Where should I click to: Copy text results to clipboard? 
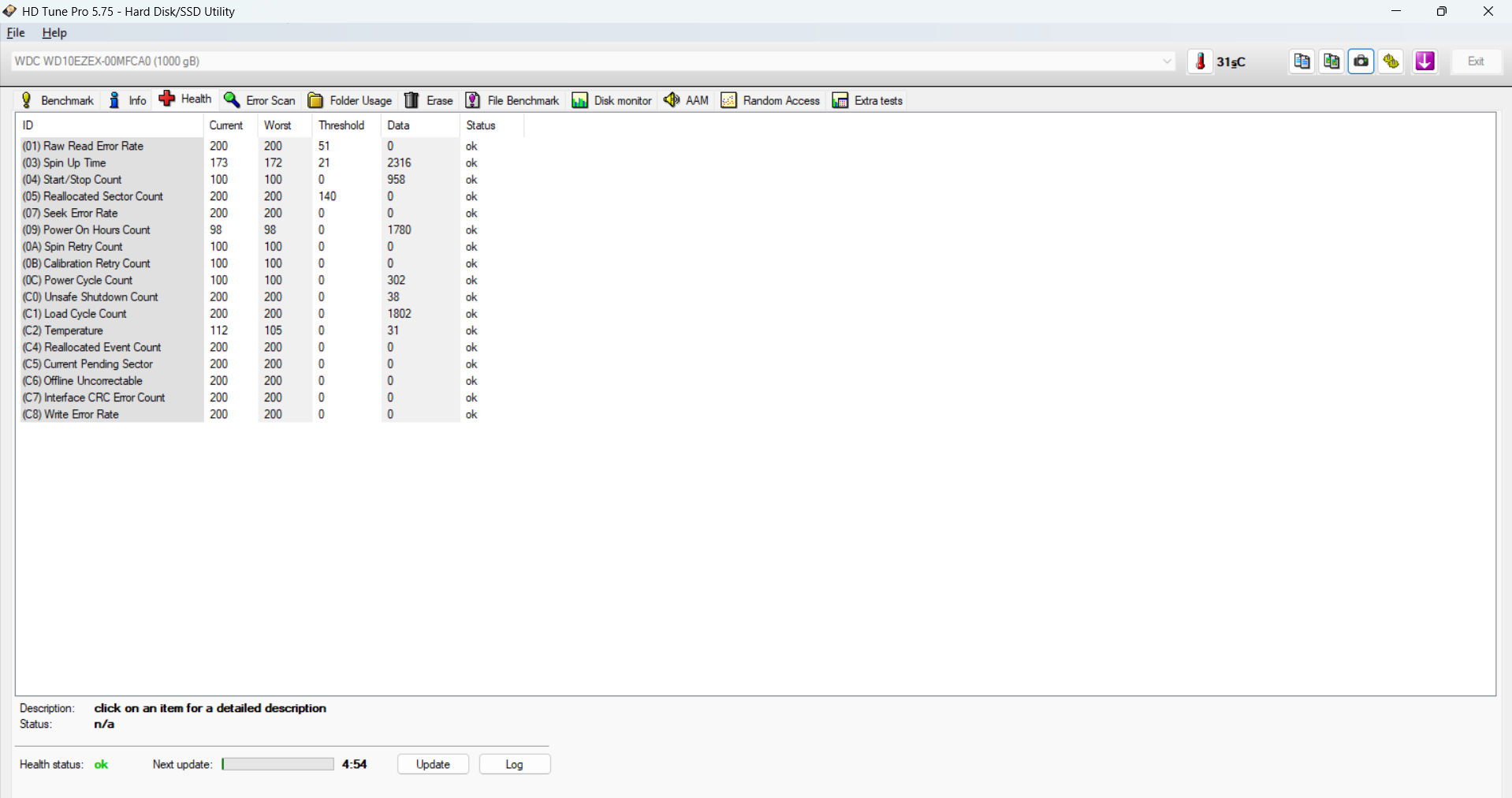pyautogui.click(x=1302, y=62)
